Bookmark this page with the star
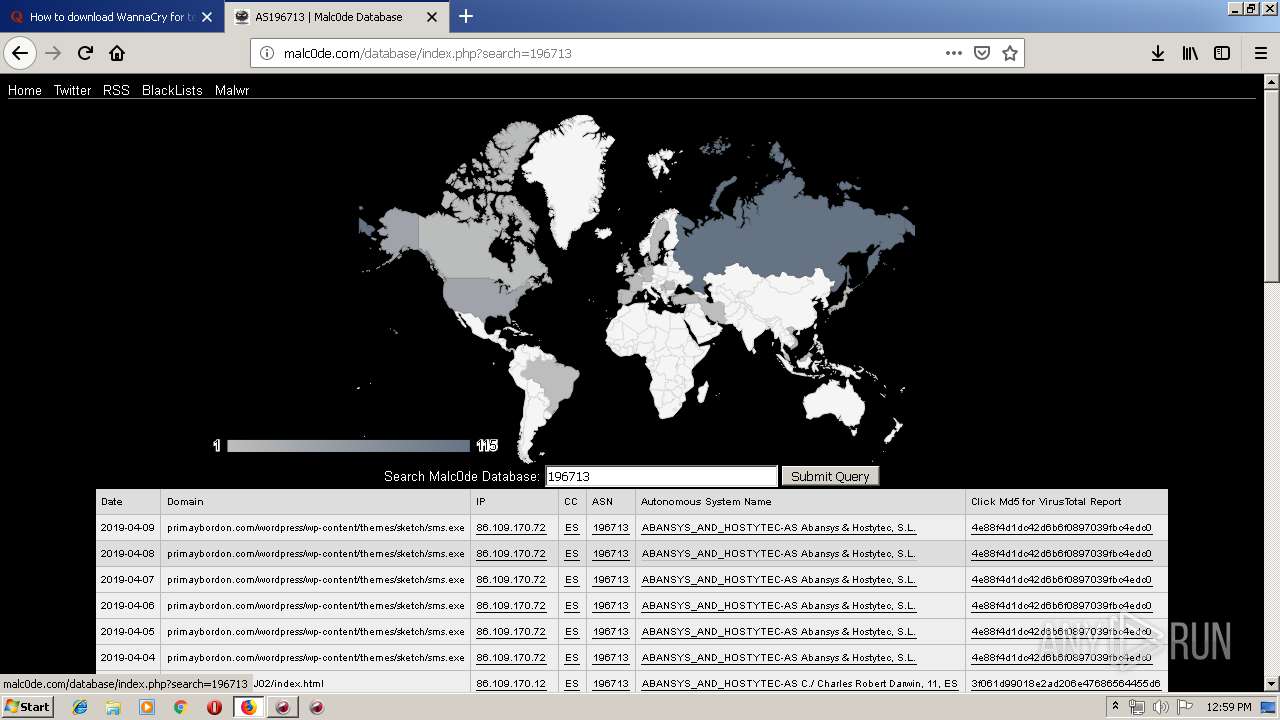Screen dimensions: 1280x720 coord(1010,53)
